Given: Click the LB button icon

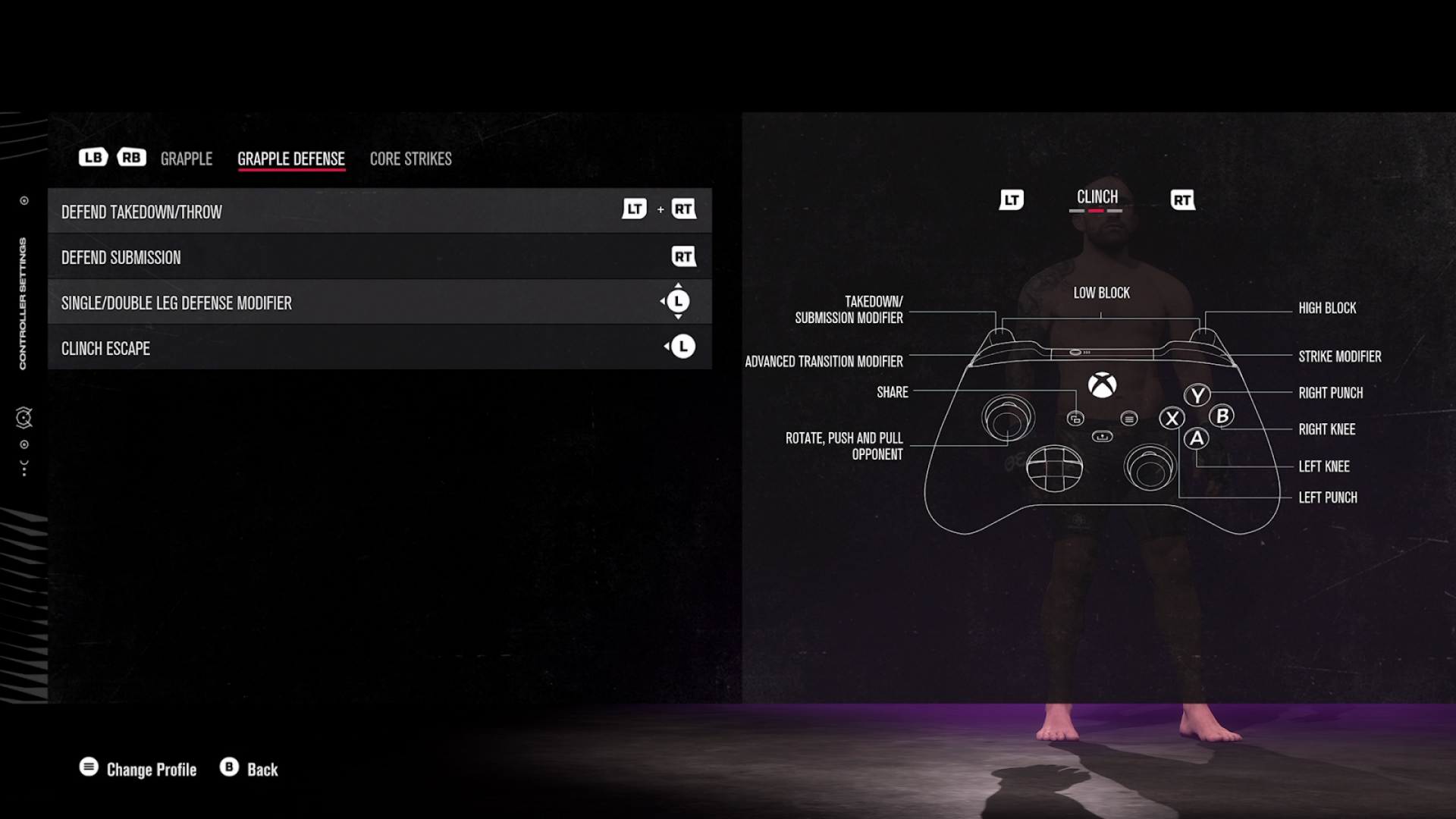Looking at the screenshot, I should (x=92, y=158).
